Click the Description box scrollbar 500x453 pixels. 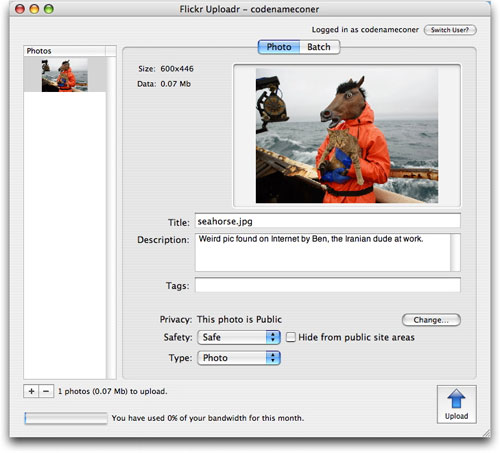[x=455, y=252]
